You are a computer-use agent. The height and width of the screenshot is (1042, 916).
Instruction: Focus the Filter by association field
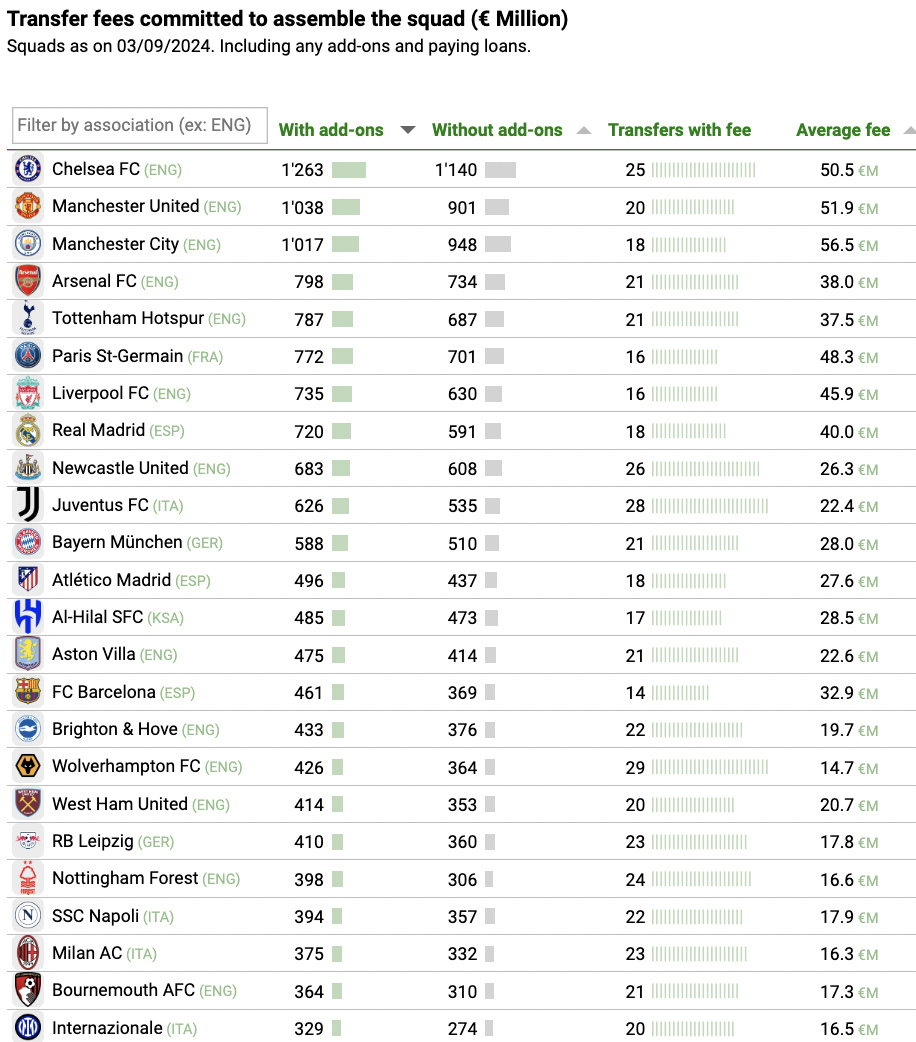tap(140, 125)
